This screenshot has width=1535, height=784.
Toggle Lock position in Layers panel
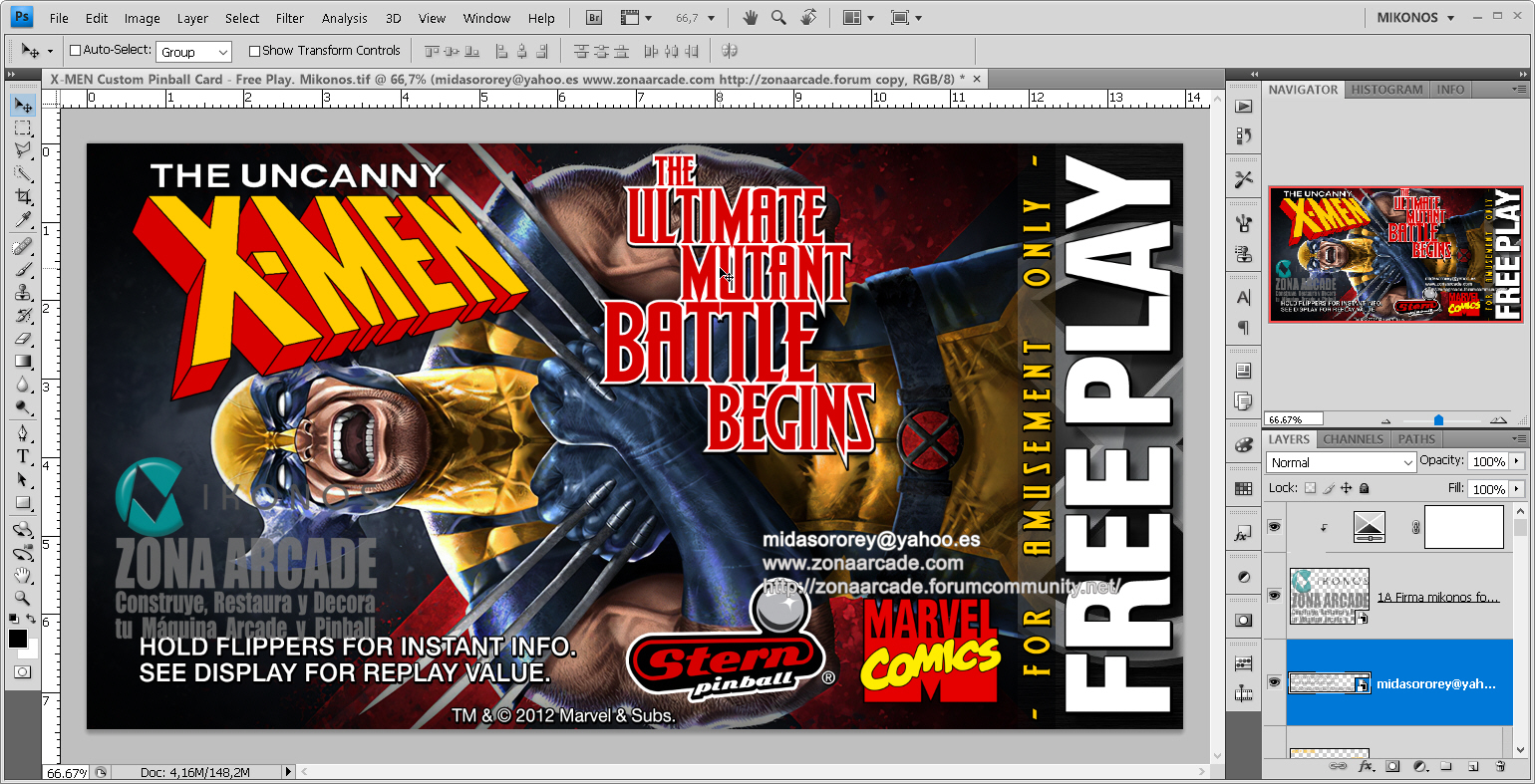(1346, 488)
